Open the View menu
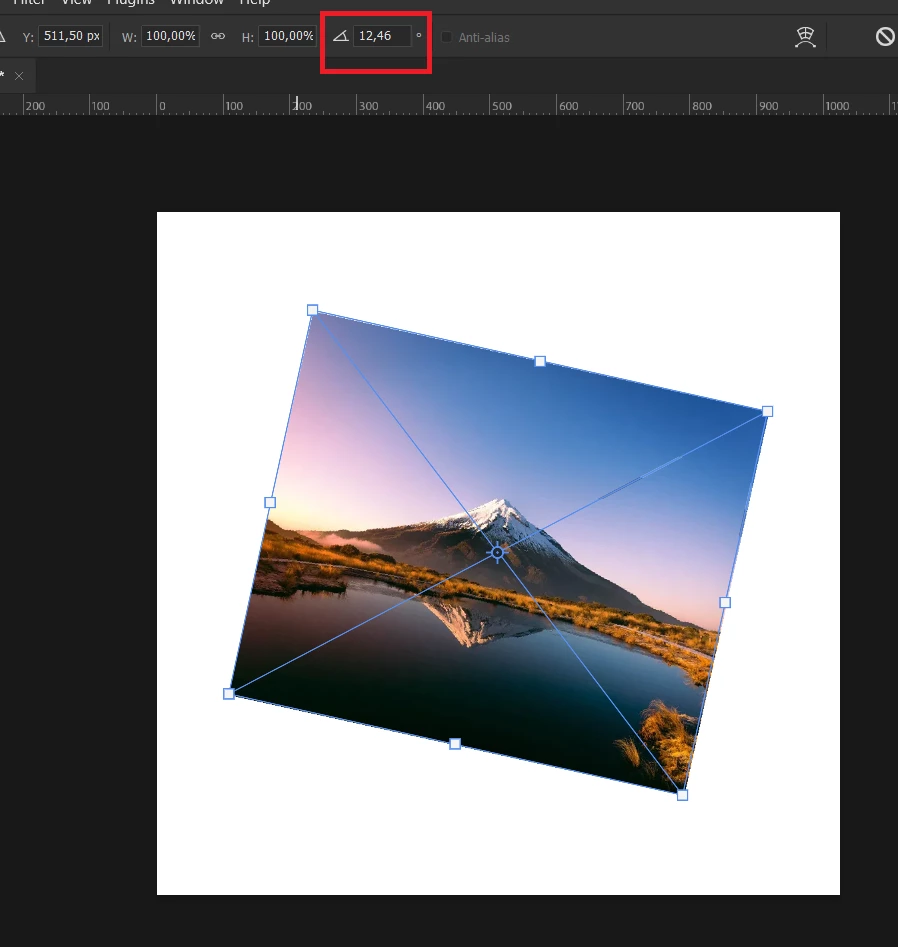Screen dimensions: 898x947 click(77, 2)
